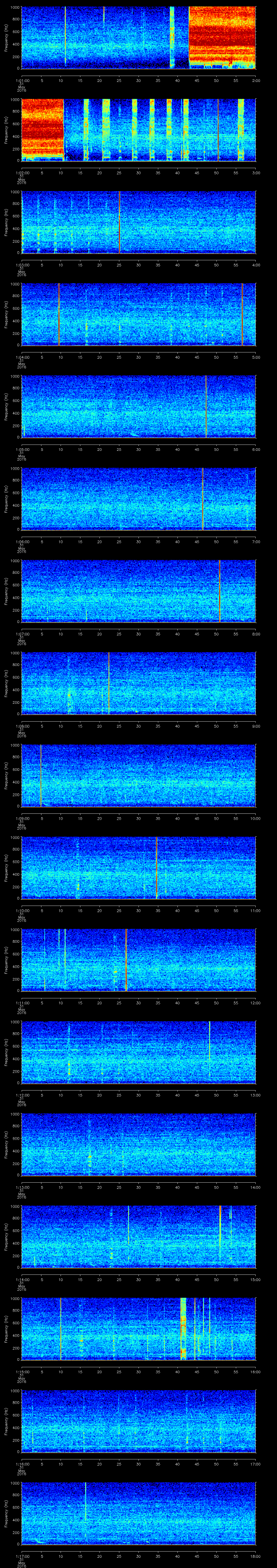Click the spectrogram panel starting at 1:02:00
277x1568 pixels.
[139, 130]
